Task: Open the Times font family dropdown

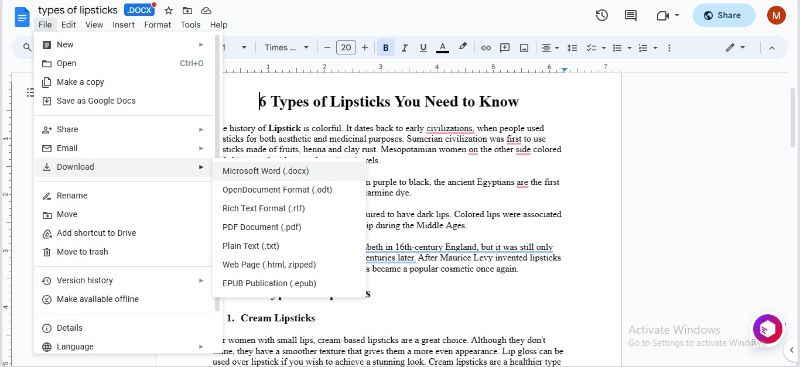Action: click(x=286, y=47)
